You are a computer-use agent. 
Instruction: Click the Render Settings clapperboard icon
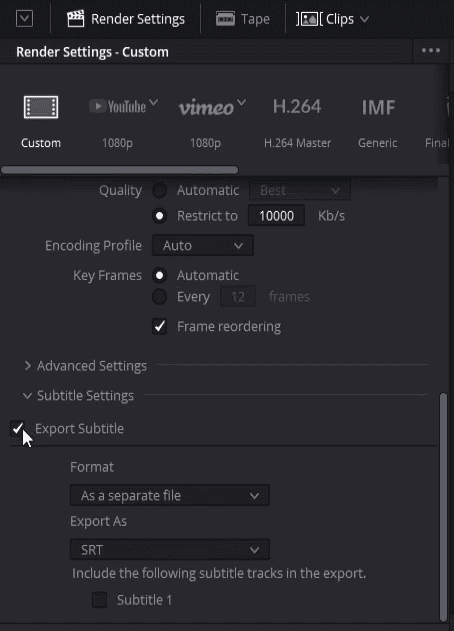[75, 19]
